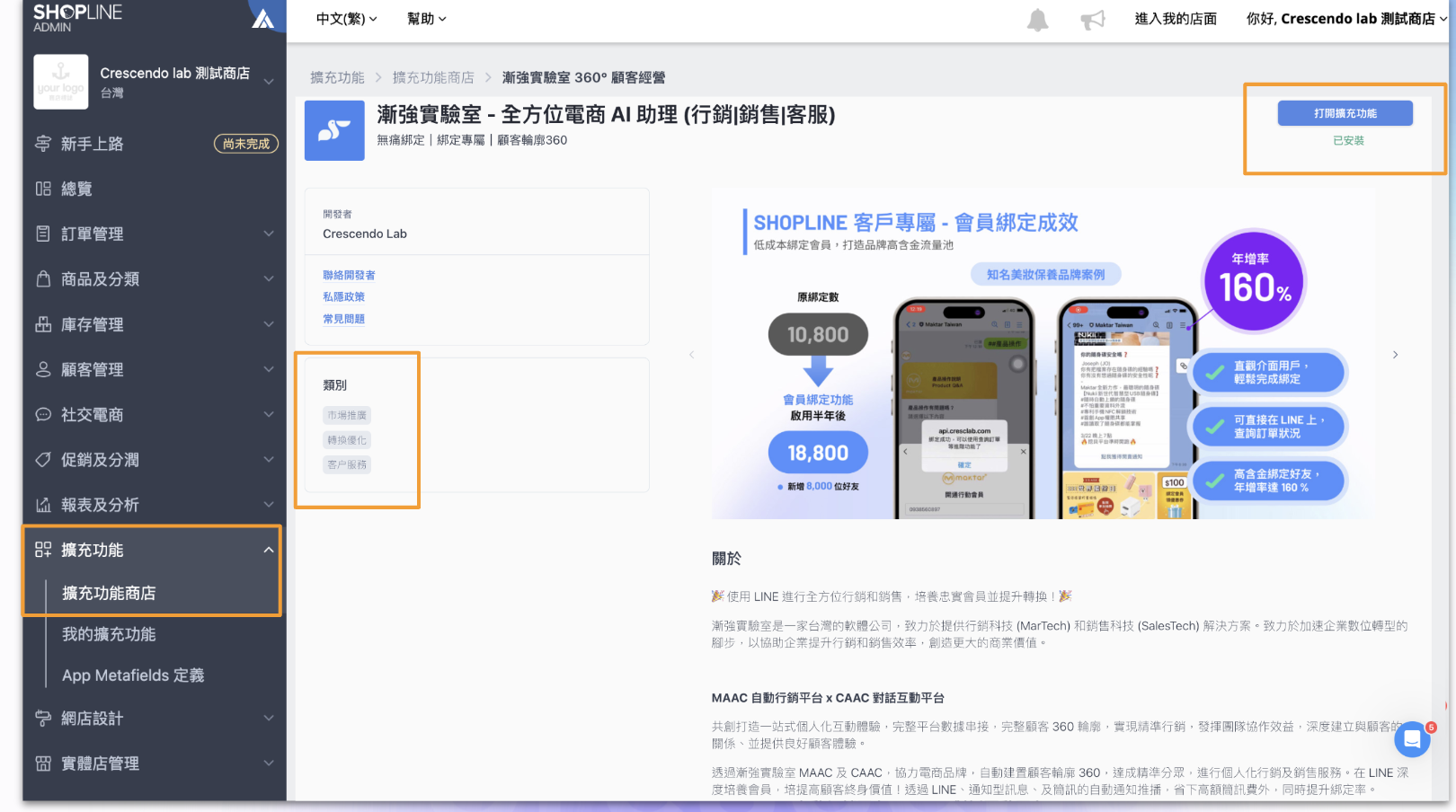Open the announcements megaphone icon
1456x812 pixels.
(1092, 20)
